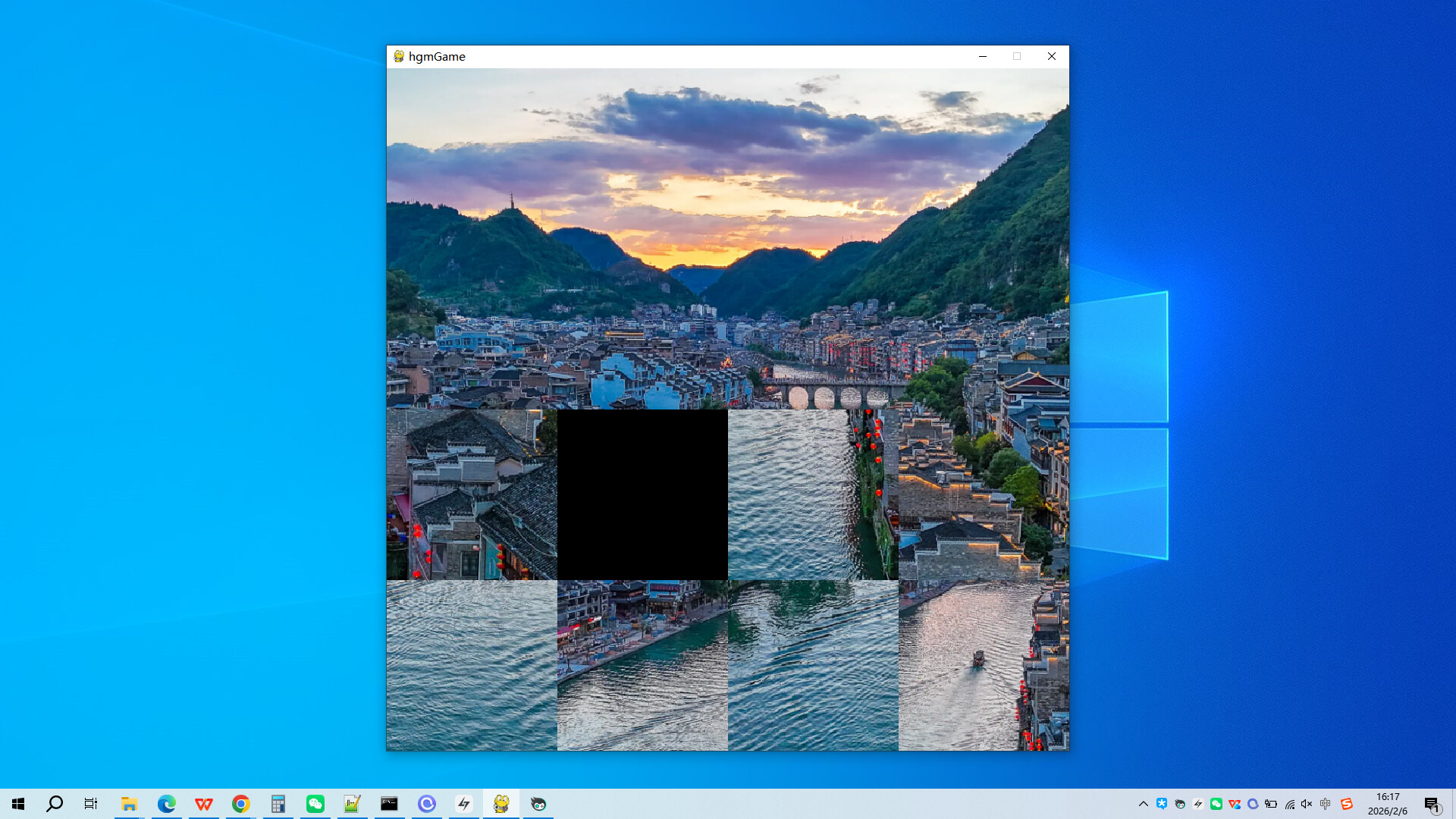This screenshot has width=1456, height=819.
Task: Click the Windows Search button
Action: point(53,803)
